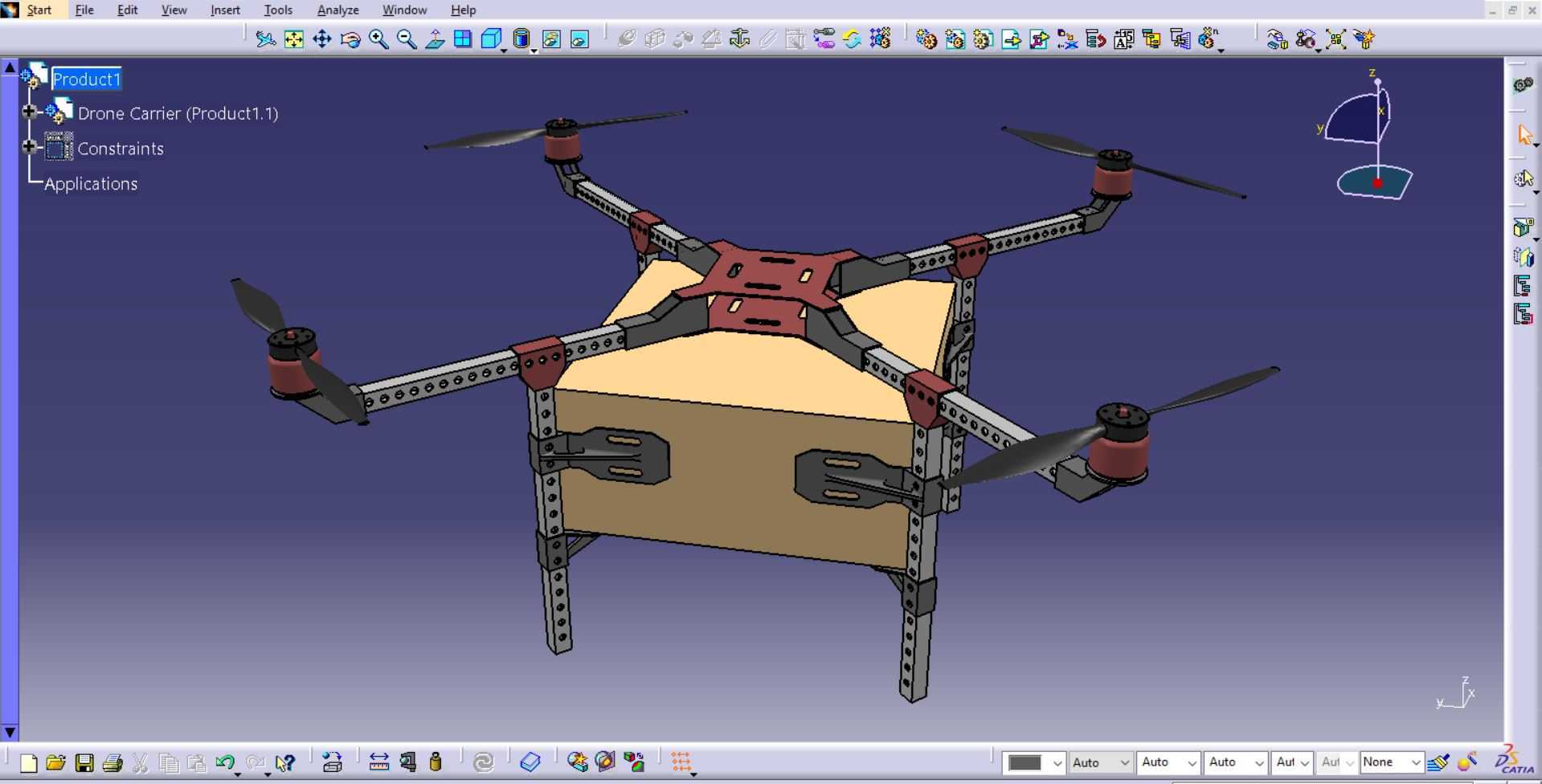1542x784 pixels.
Task: Click Graph Tree Reordering icon
Action: point(1095,39)
